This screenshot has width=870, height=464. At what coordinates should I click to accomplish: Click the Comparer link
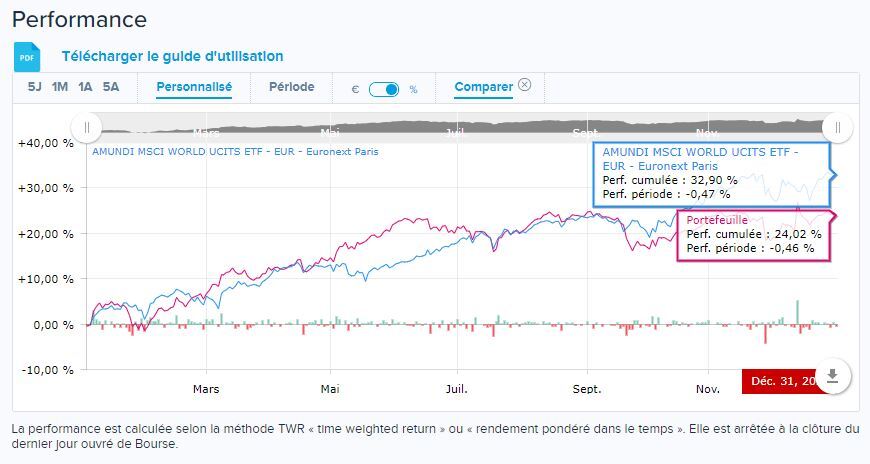[x=483, y=87]
